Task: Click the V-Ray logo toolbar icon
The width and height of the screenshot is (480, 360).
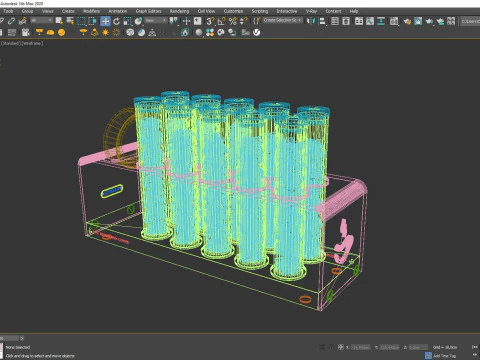Action: pyautogui.click(x=256, y=32)
